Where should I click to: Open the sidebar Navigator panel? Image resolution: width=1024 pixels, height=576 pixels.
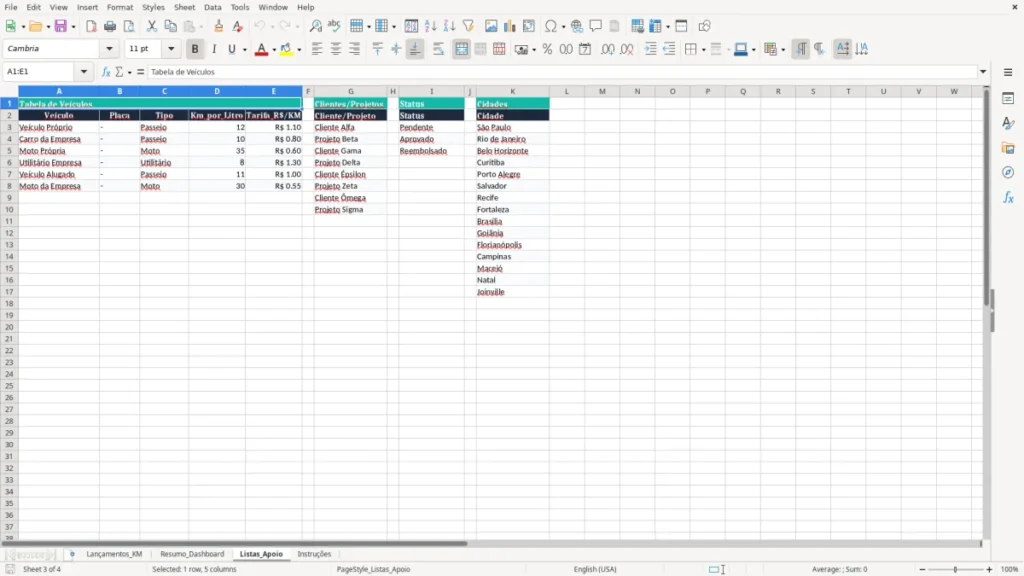coord(1008,172)
